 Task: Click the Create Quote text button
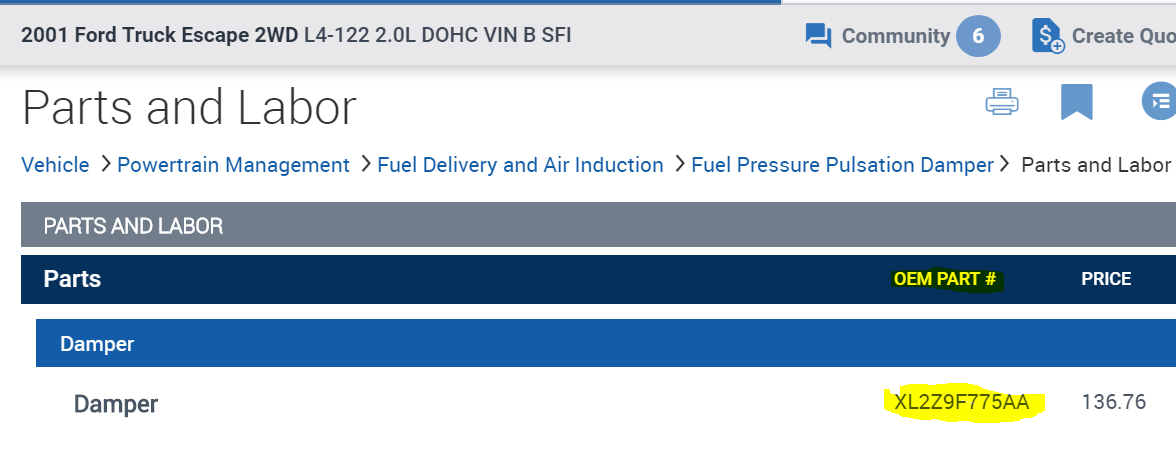(x=1123, y=37)
